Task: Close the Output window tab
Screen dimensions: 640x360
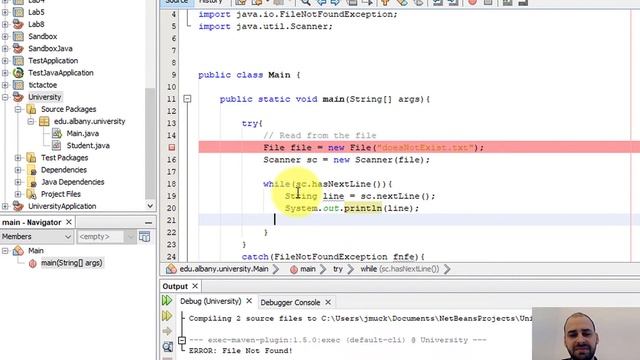Action: pyautogui.click(x=195, y=286)
